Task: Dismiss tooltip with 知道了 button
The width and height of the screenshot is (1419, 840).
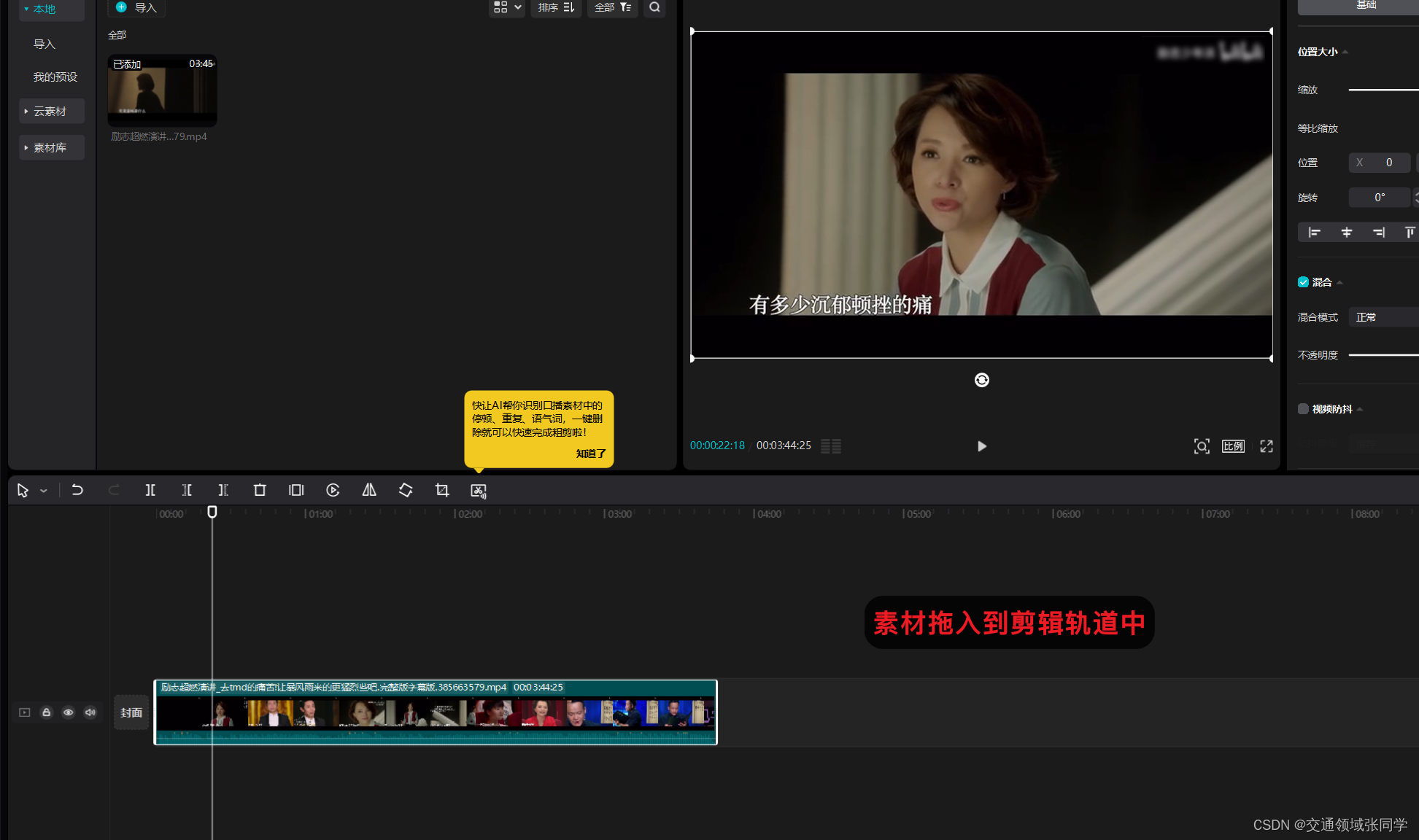Action: (x=590, y=454)
